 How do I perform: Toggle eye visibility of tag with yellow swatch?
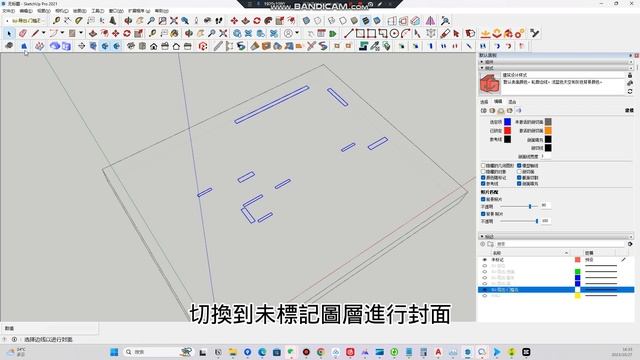tap(485, 296)
